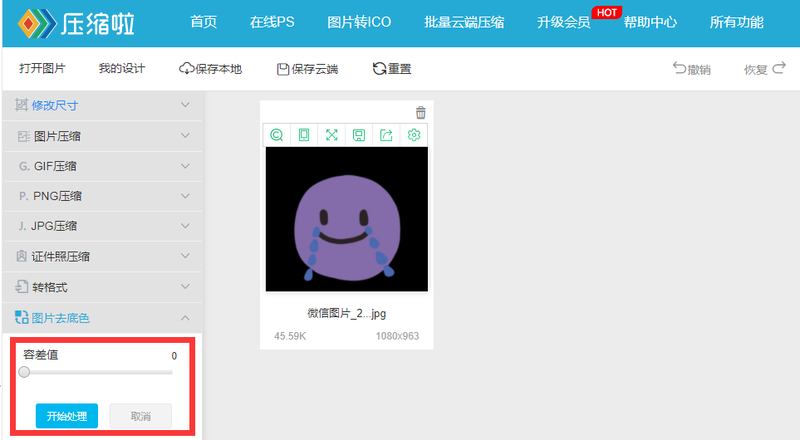The image size is (800, 440).
Task: Click the green save disk icon on image card
Action: click(359, 135)
